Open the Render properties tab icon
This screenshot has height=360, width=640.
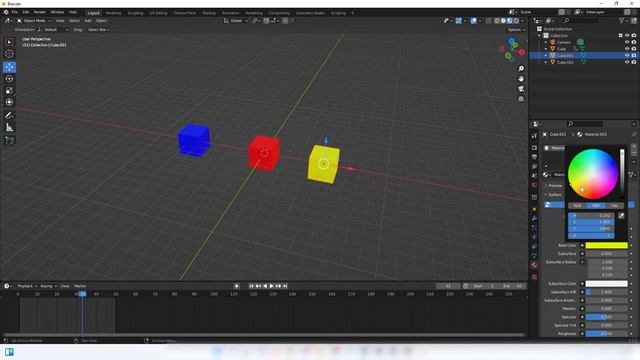[x=534, y=148]
